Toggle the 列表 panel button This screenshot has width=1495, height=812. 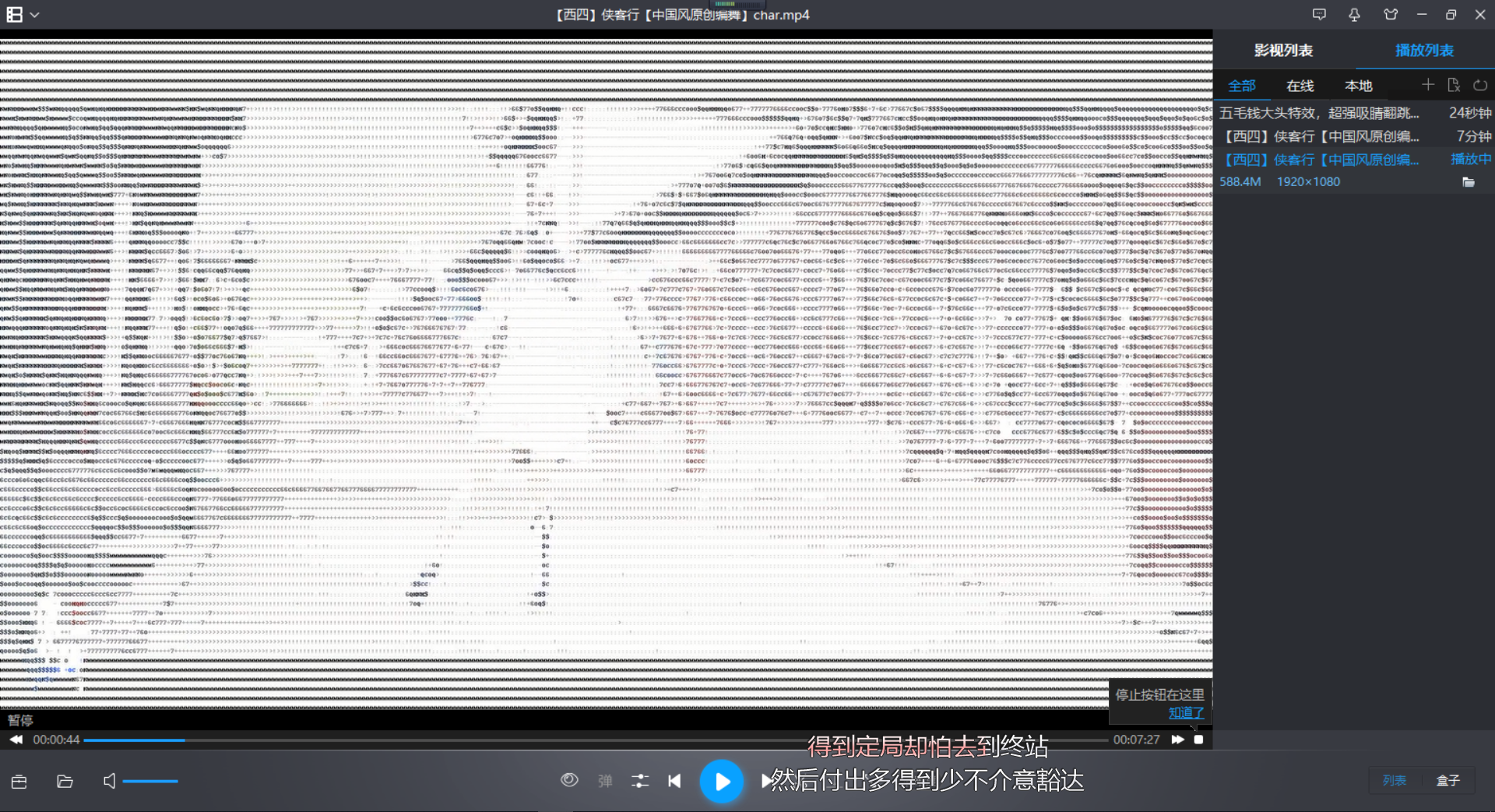pyautogui.click(x=1395, y=780)
